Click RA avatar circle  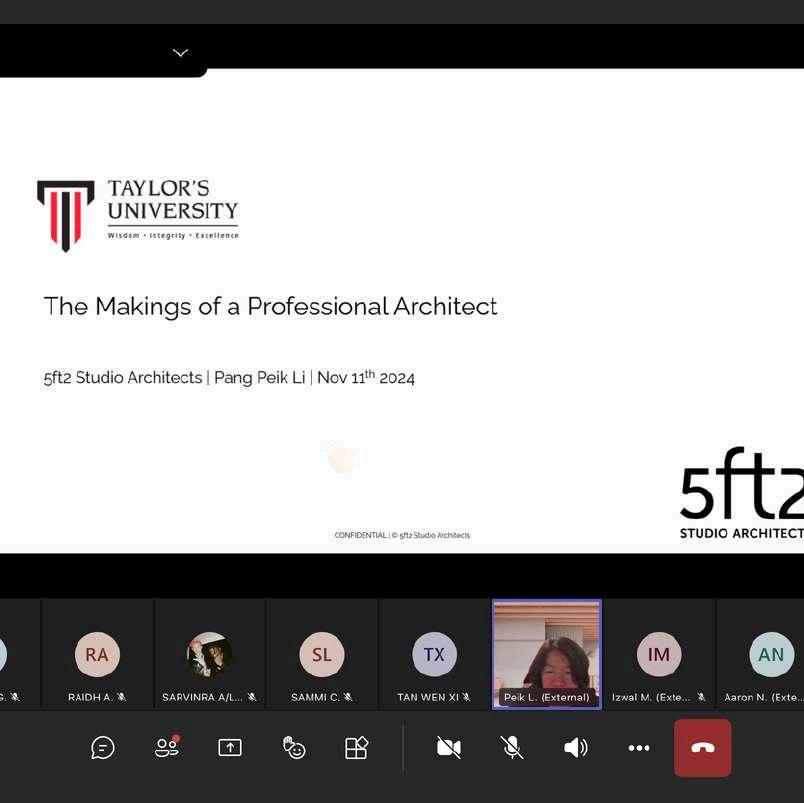pos(97,654)
